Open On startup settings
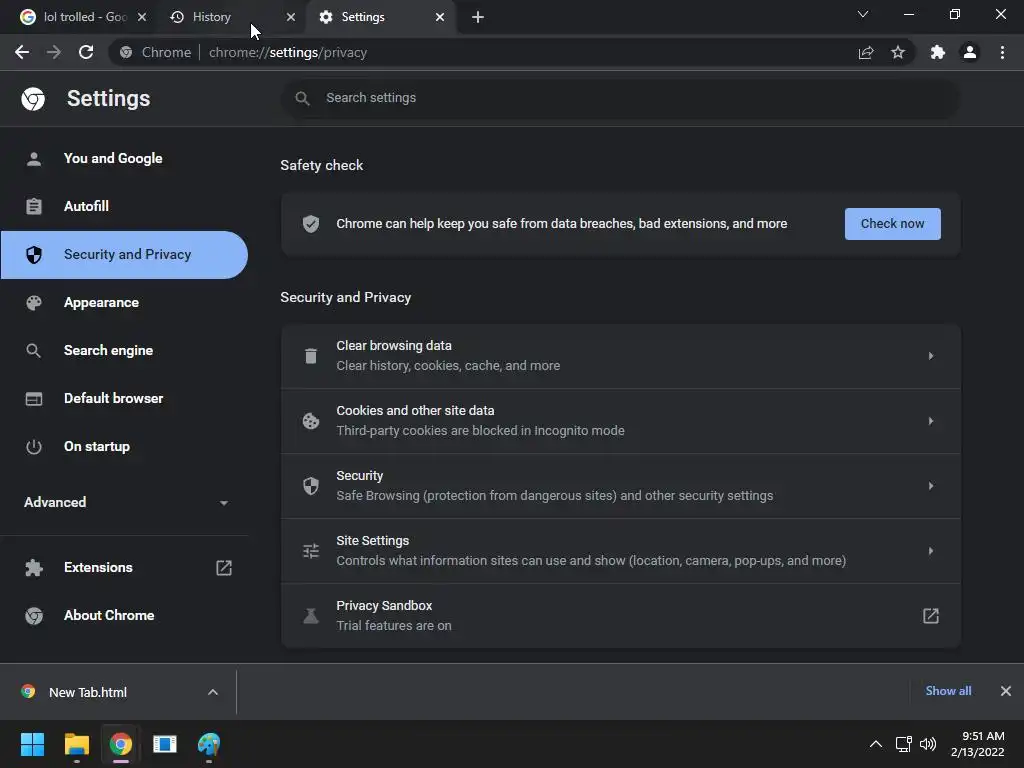The height and width of the screenshot is (768, 1024). click(124, 447)
